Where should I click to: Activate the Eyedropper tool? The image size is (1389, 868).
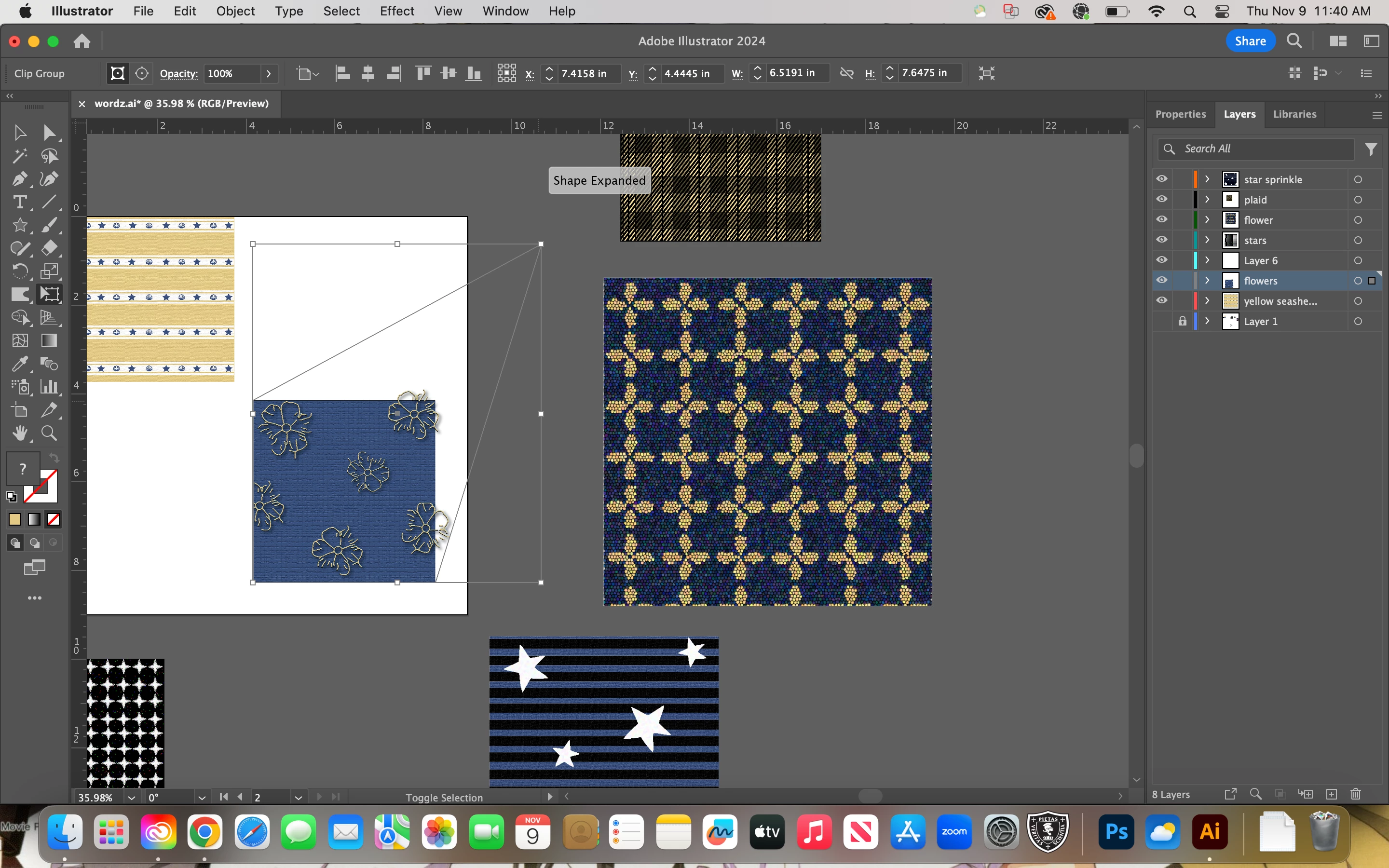tap(19, 364)
